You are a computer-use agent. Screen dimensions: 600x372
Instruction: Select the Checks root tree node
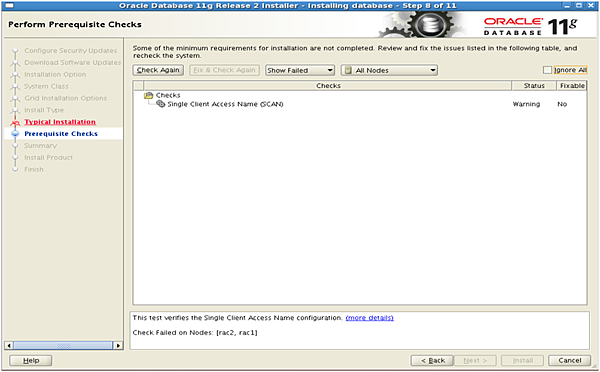tap(168, 95)
